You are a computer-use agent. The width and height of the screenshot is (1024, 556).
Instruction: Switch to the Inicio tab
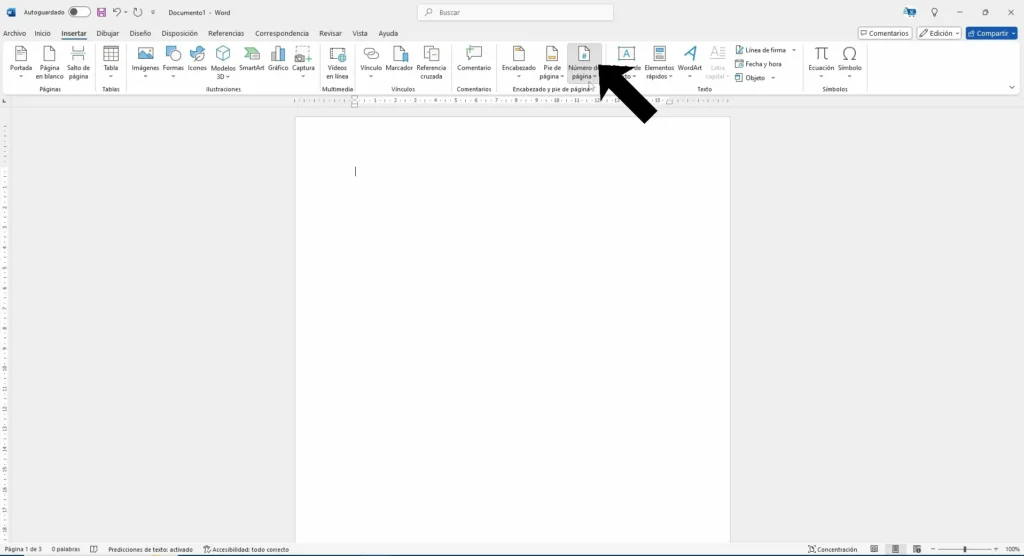pos(42,33)
